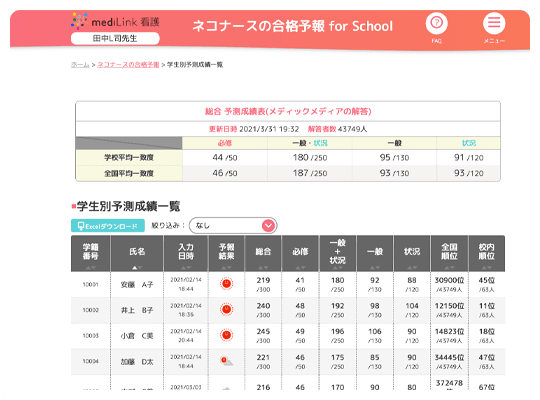Sort by 一般 column header in student table
540x400 pixels.
point(375,254)
